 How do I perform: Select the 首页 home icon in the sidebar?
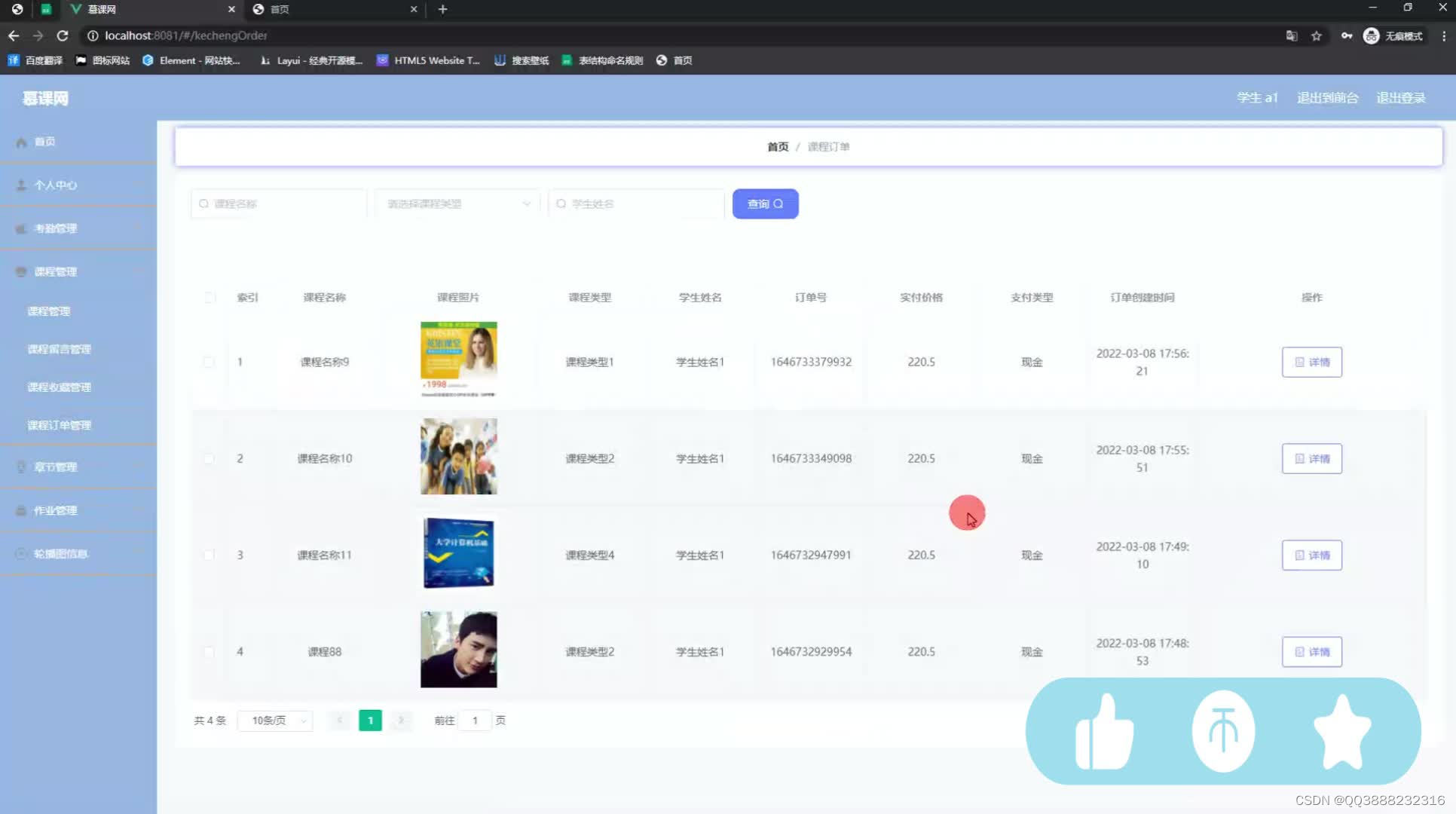pos(21,142)
